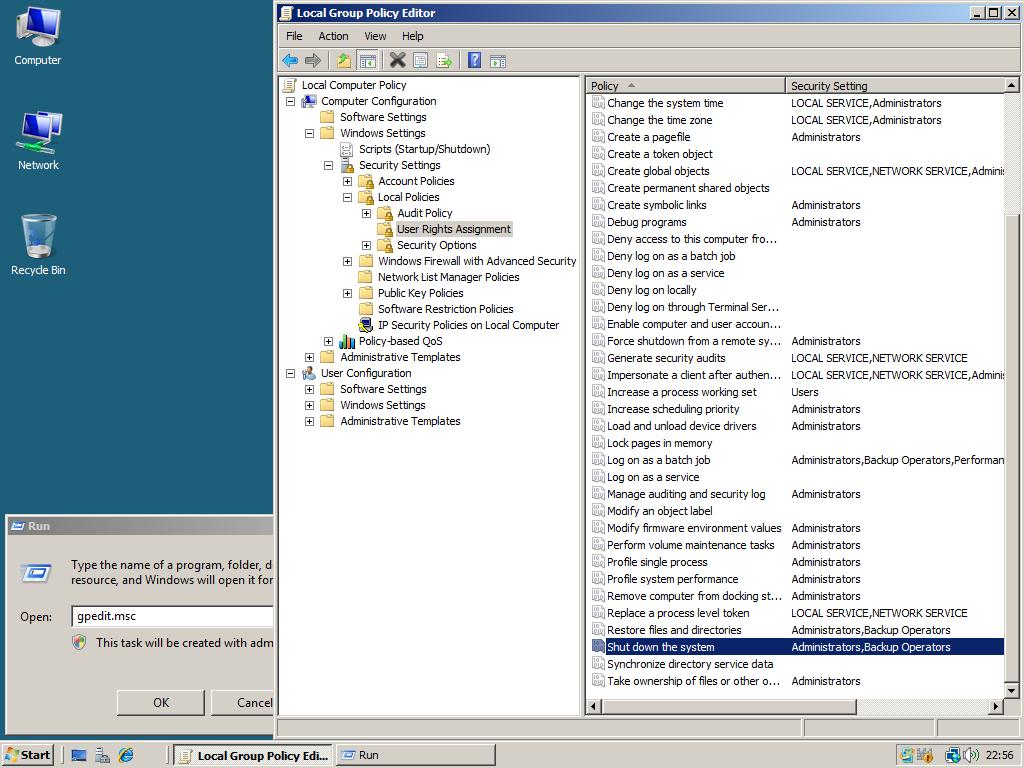This screenshot has height=768, width=1024.
Task: Select the Network desktop icon
Action: coord(38,141)
